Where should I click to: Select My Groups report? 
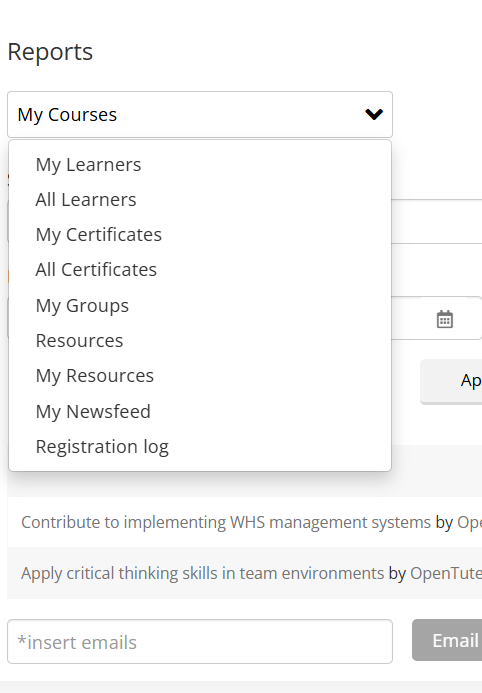tap(82, 305)
